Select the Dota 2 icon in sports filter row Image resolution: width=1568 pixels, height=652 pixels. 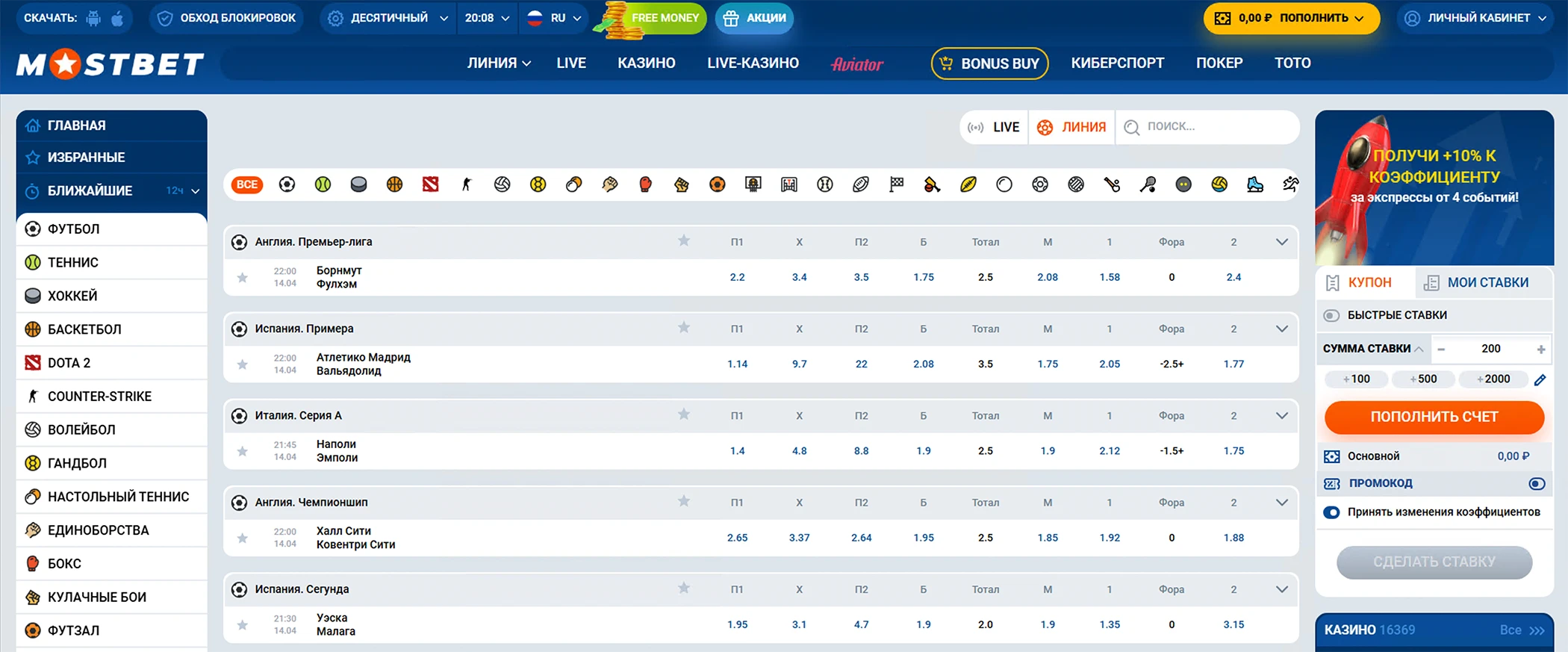click(x=430, y=184)
